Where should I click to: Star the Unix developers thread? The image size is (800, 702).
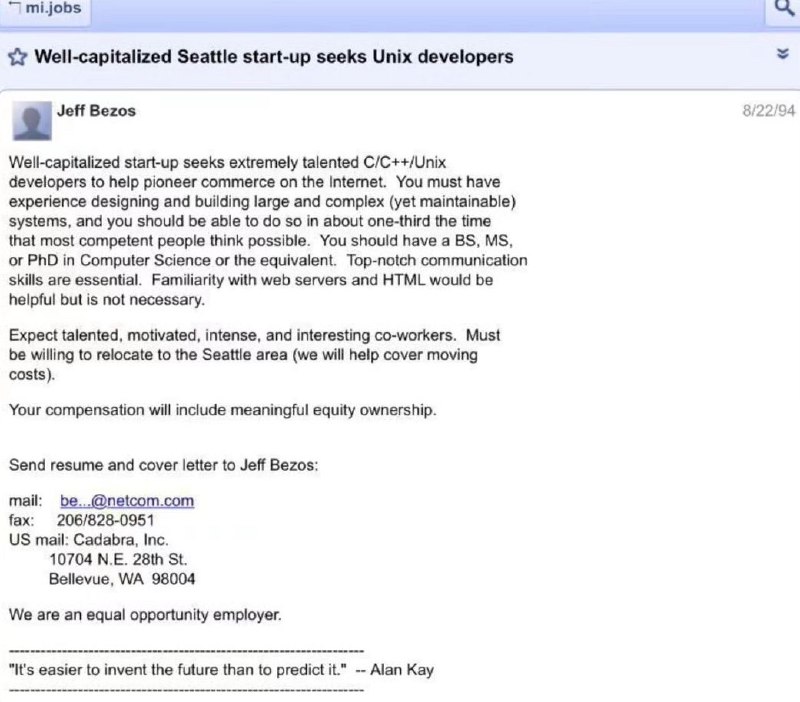[x=17, y=57]
